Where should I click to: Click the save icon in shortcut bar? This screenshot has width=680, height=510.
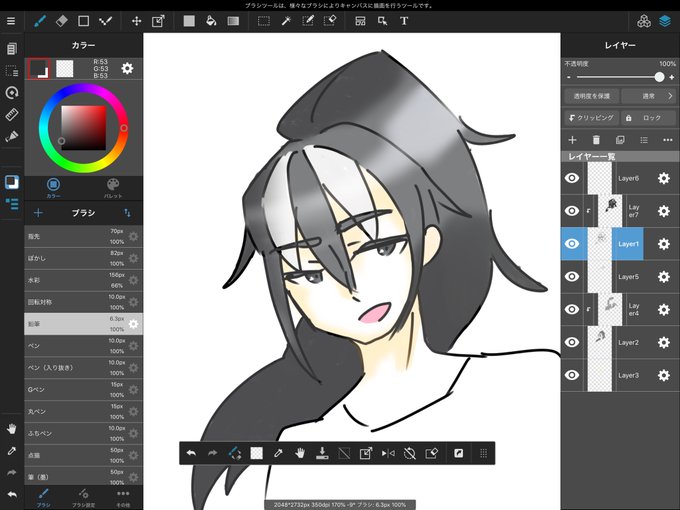pos(322,454)
